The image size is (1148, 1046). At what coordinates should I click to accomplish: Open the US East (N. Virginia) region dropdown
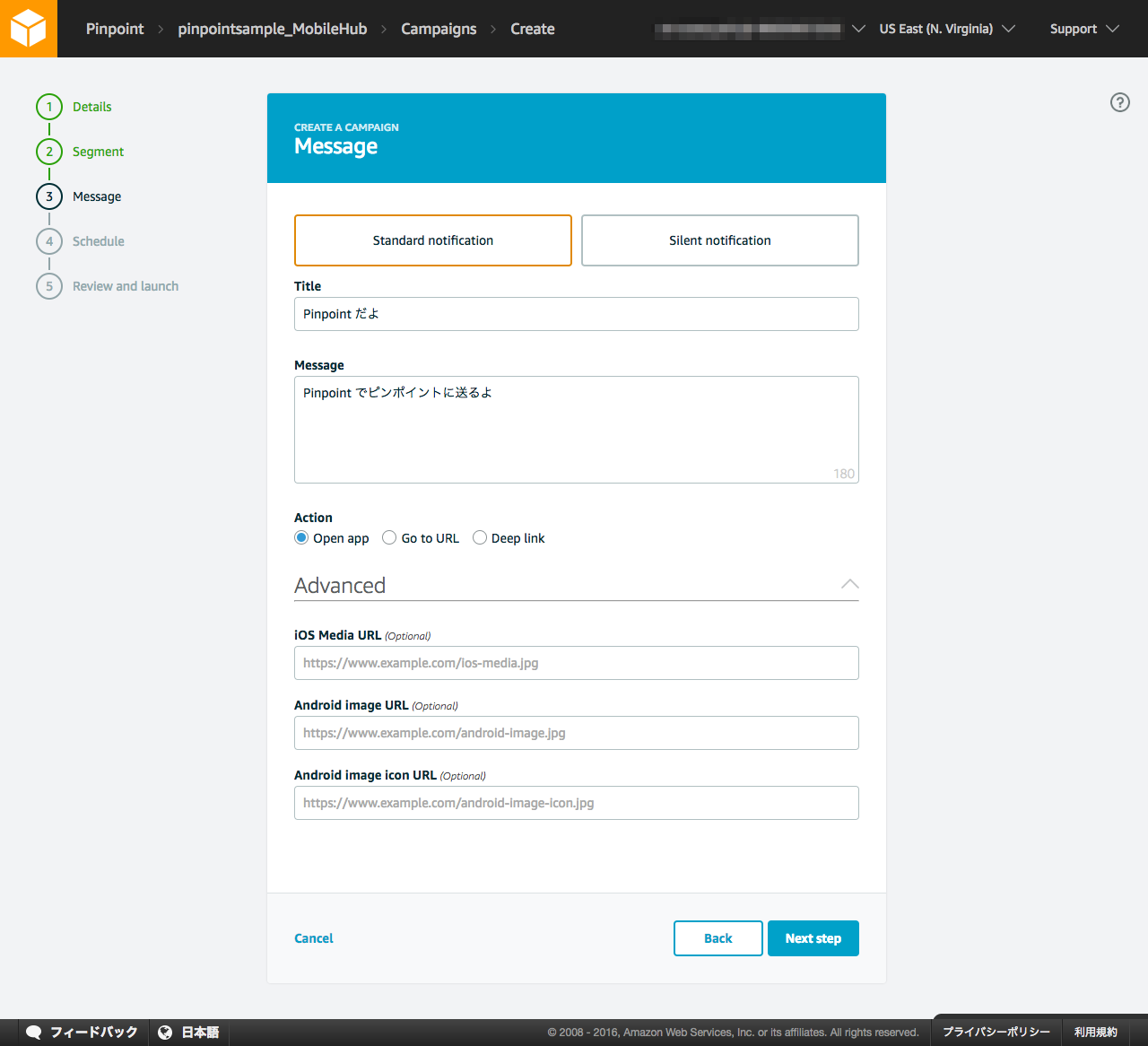(x=946, y=29)
